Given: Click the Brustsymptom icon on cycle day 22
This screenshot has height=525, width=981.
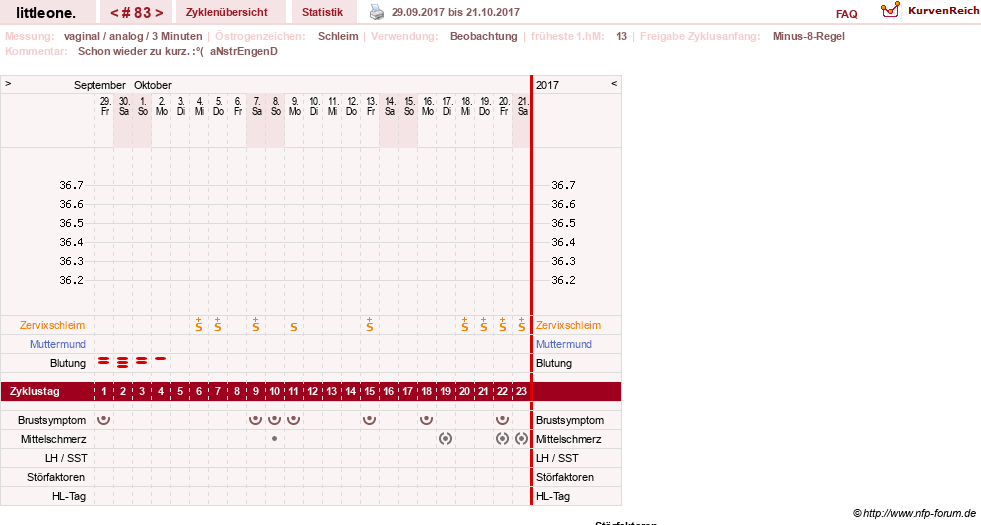Looking at the screenshot, I should click(x=502, y=419).
